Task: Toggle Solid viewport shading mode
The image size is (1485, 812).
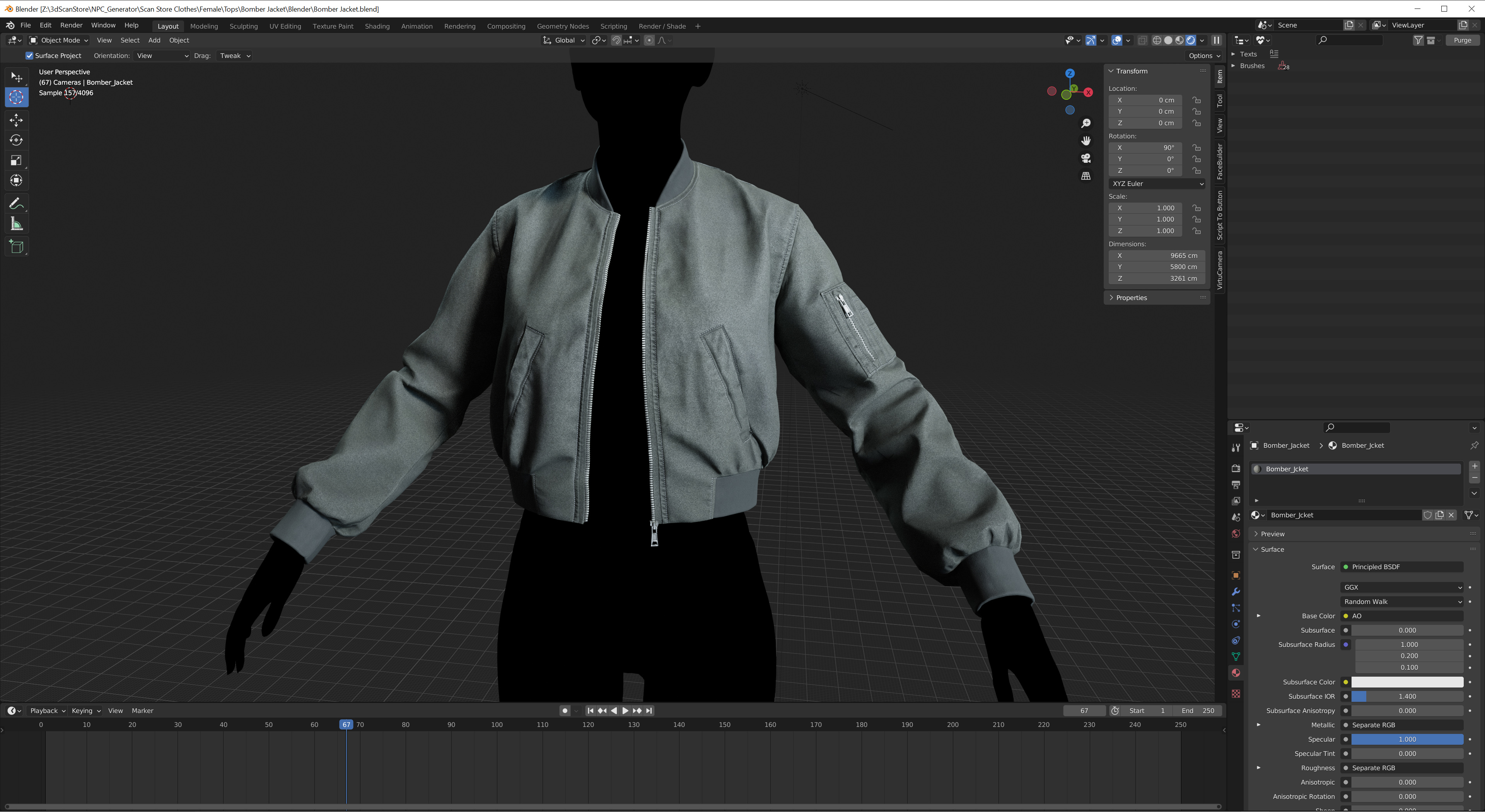Action: coord(1168,40)
